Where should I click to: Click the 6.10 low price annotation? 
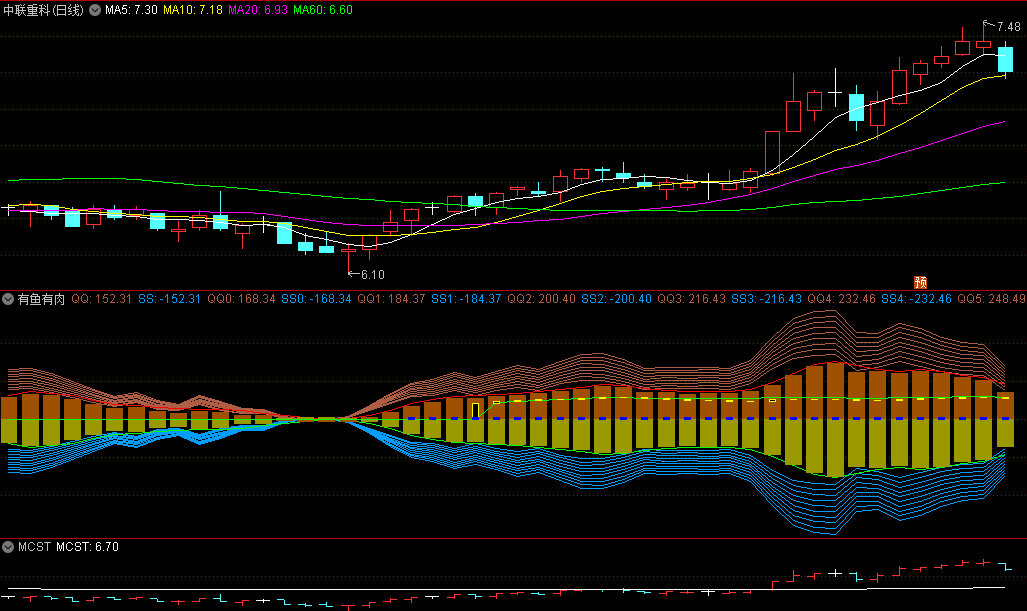tap(373, 274)
